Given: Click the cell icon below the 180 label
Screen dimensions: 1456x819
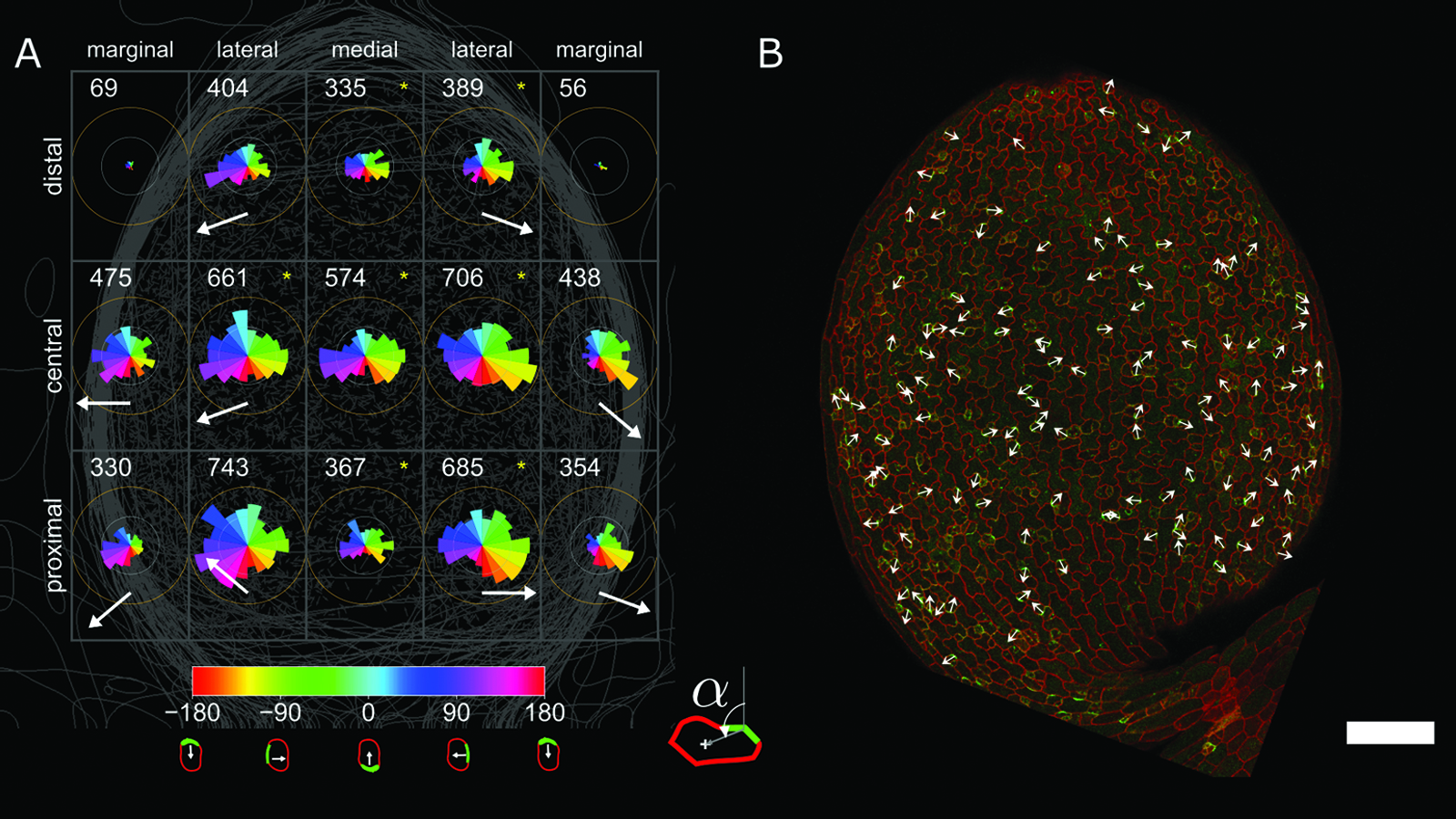Looking at the screenshot, I should tap(547, 755).
